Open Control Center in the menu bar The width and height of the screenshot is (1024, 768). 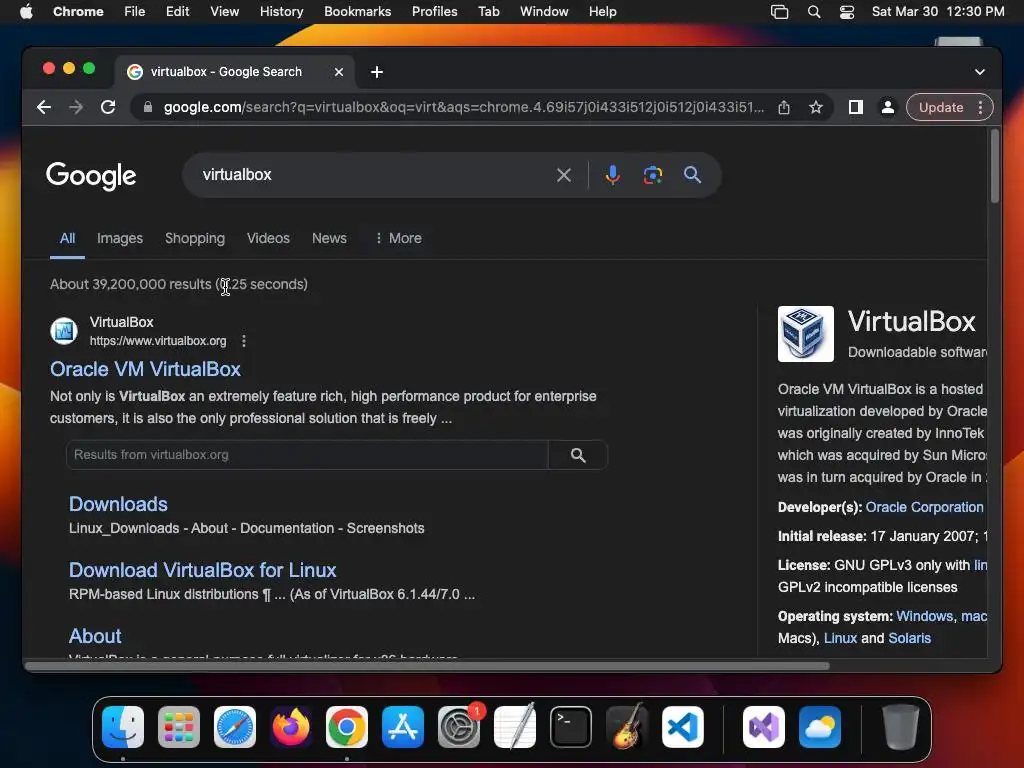pos(846,12)
